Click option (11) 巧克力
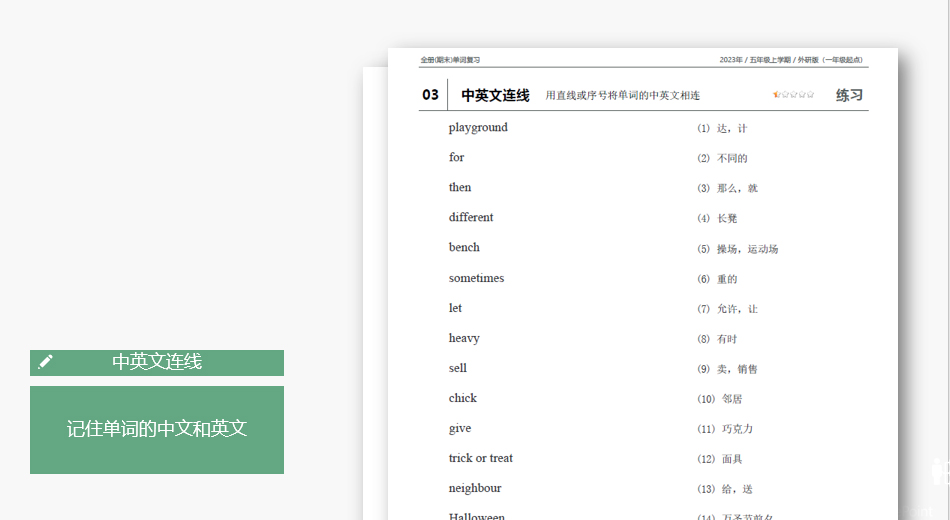Image resolution: width=950 pixels, height=520 pixels. click(725, 429)
